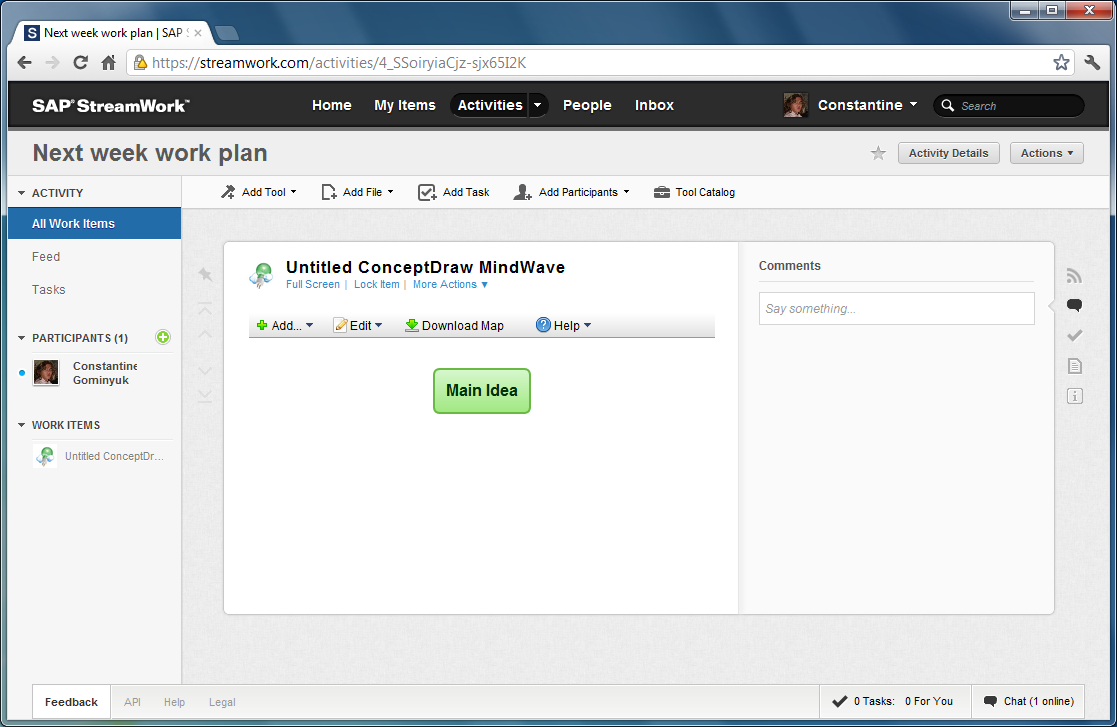The height and width of the screenshot is (727, 1117).
Task: Click the Search box in header
Action: [1008, 105]
